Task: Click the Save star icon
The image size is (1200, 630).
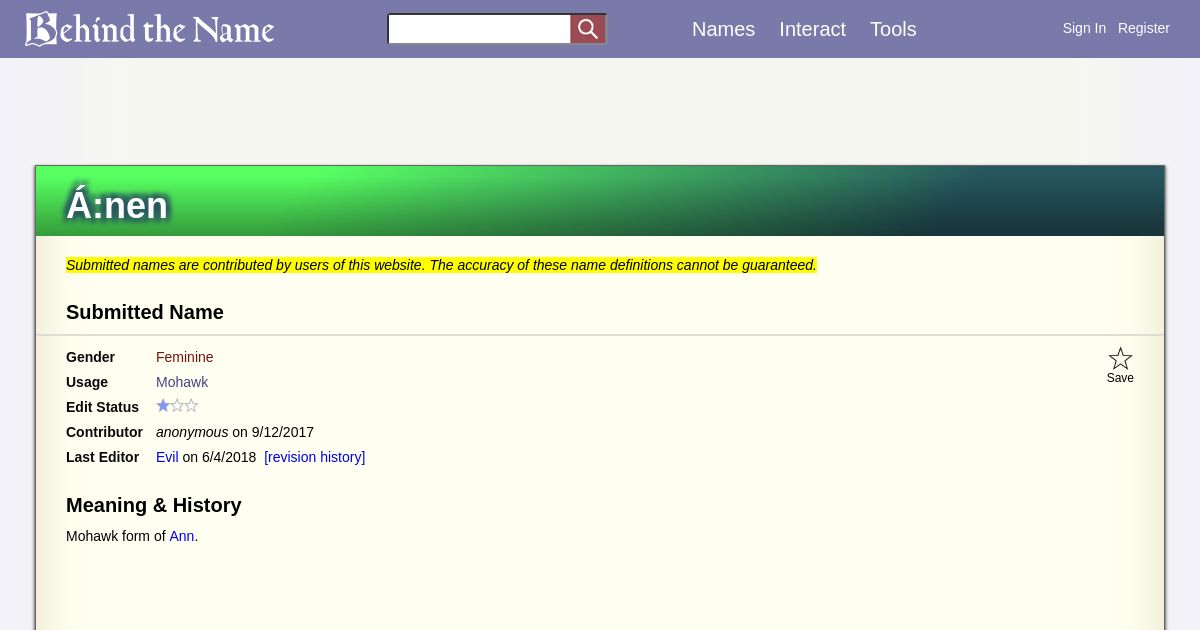Action: 1120,358
